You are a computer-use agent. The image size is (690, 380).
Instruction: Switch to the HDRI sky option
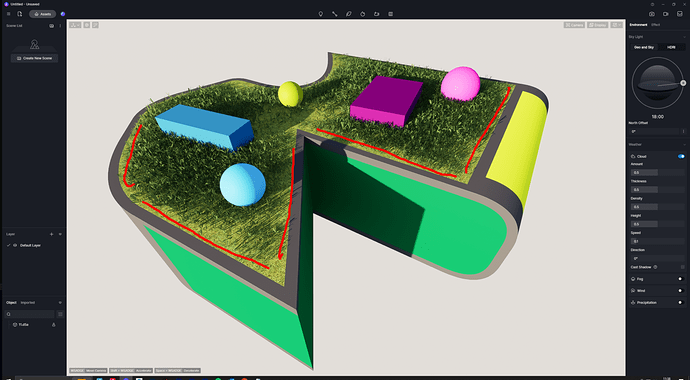672,47
